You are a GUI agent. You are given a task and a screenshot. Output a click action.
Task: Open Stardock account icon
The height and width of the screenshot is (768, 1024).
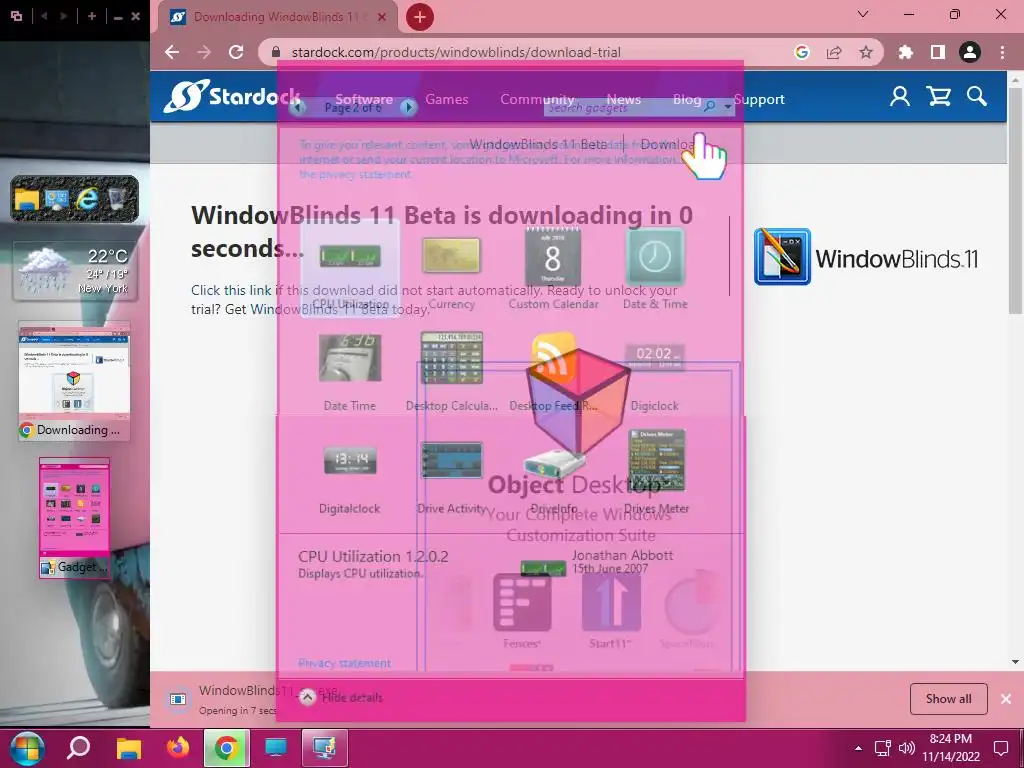click(x=899, y=97)
